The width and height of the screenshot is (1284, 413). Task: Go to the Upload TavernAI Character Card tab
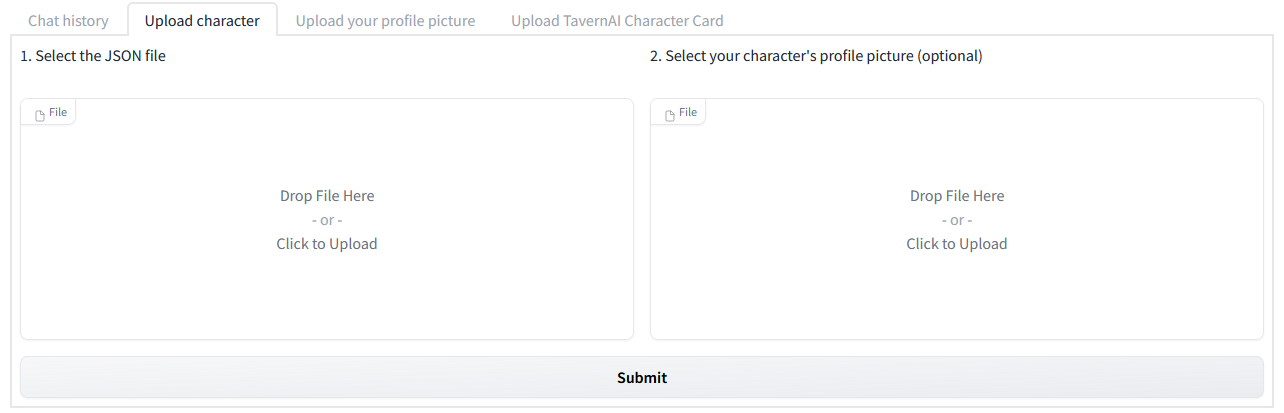[x=617, y=21]
